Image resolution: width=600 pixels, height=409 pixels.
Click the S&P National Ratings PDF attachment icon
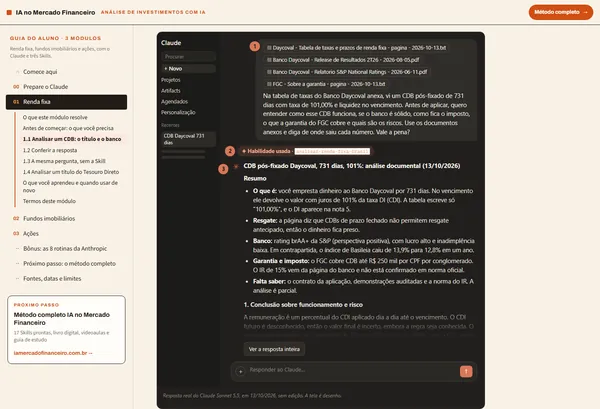(269, 72)
